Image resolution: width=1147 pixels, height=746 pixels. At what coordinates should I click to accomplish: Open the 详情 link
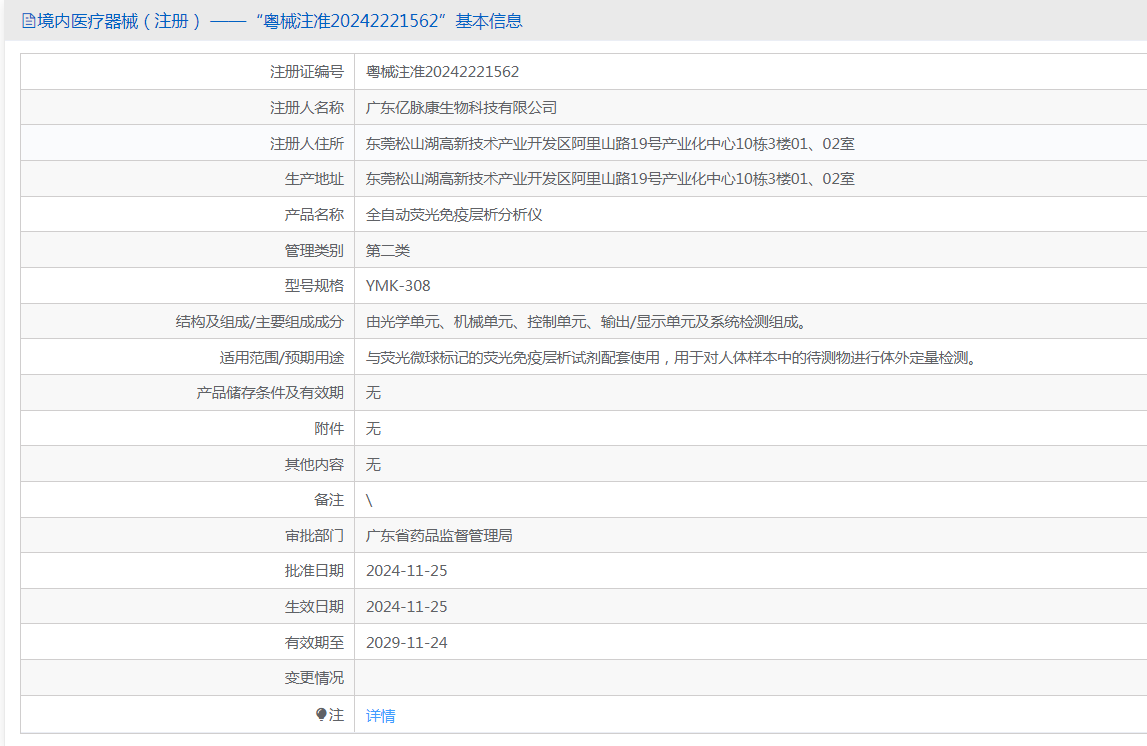tap(380, 715)
